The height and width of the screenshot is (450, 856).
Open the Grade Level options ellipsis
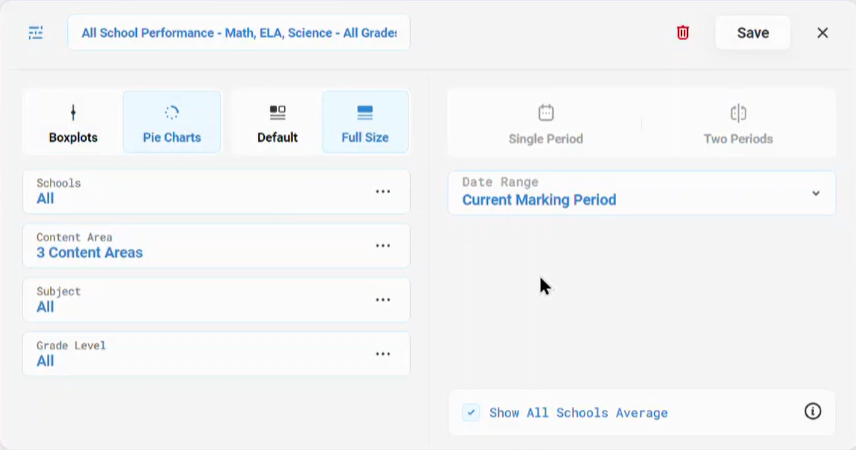click(x=383, y=353)
